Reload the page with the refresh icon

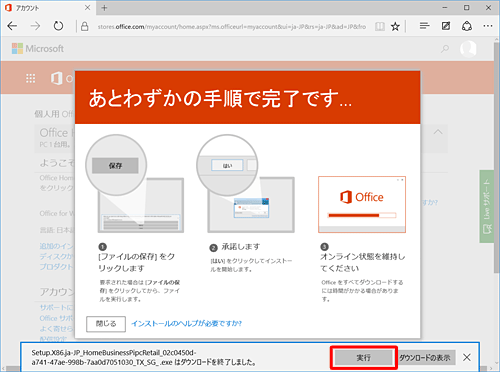(x=58, y=26)
